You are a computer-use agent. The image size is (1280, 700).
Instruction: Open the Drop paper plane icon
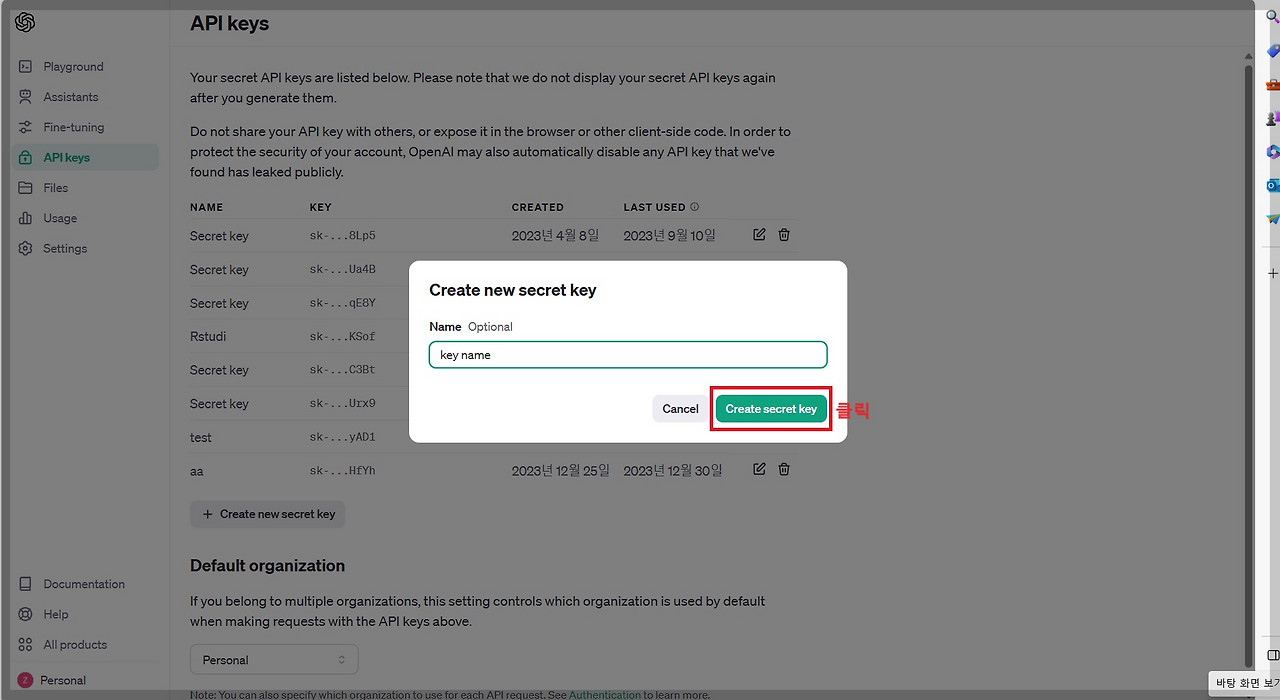[1273, 219]
